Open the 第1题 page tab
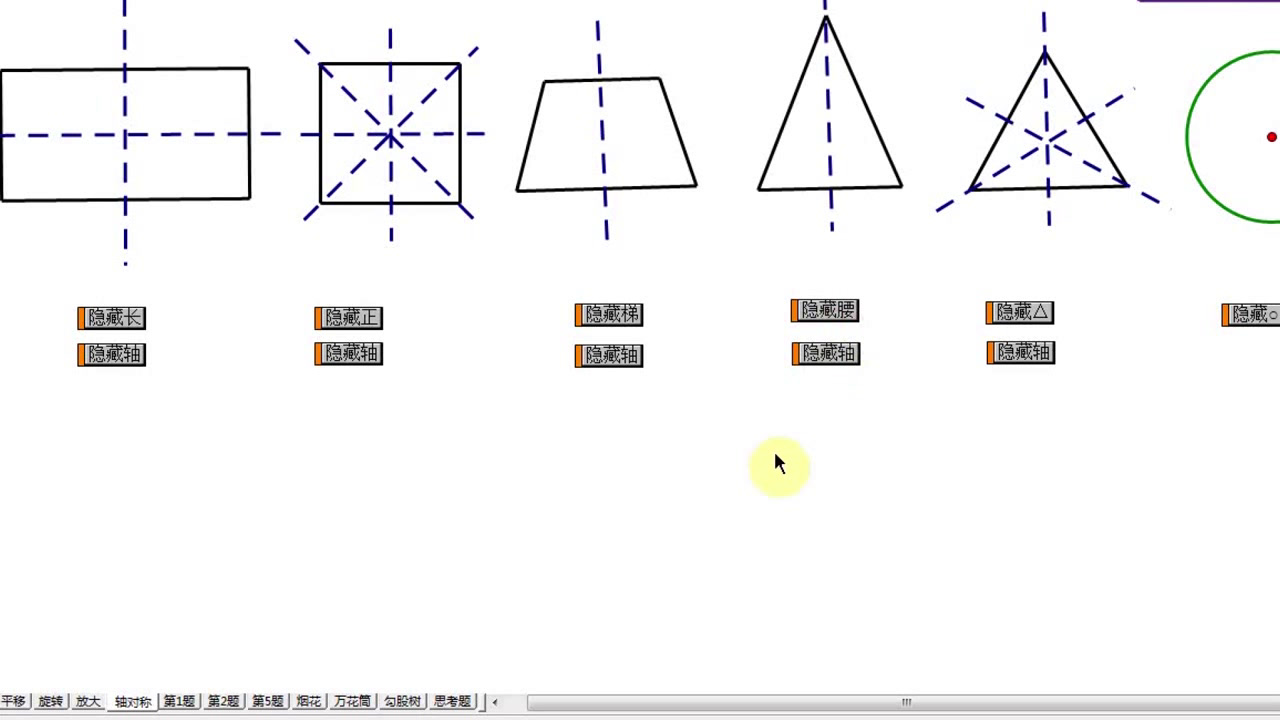The width and height of the screenshot is (1280, 720). (179, 702)
